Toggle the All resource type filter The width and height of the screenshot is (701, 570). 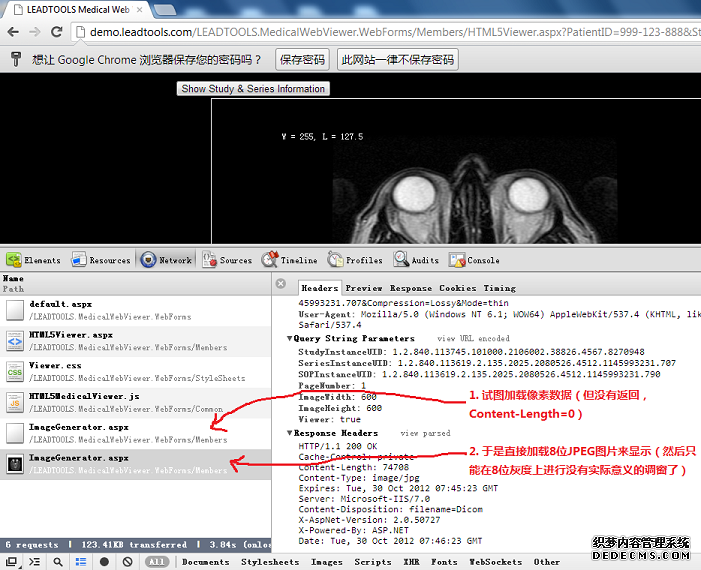[156, 562]
